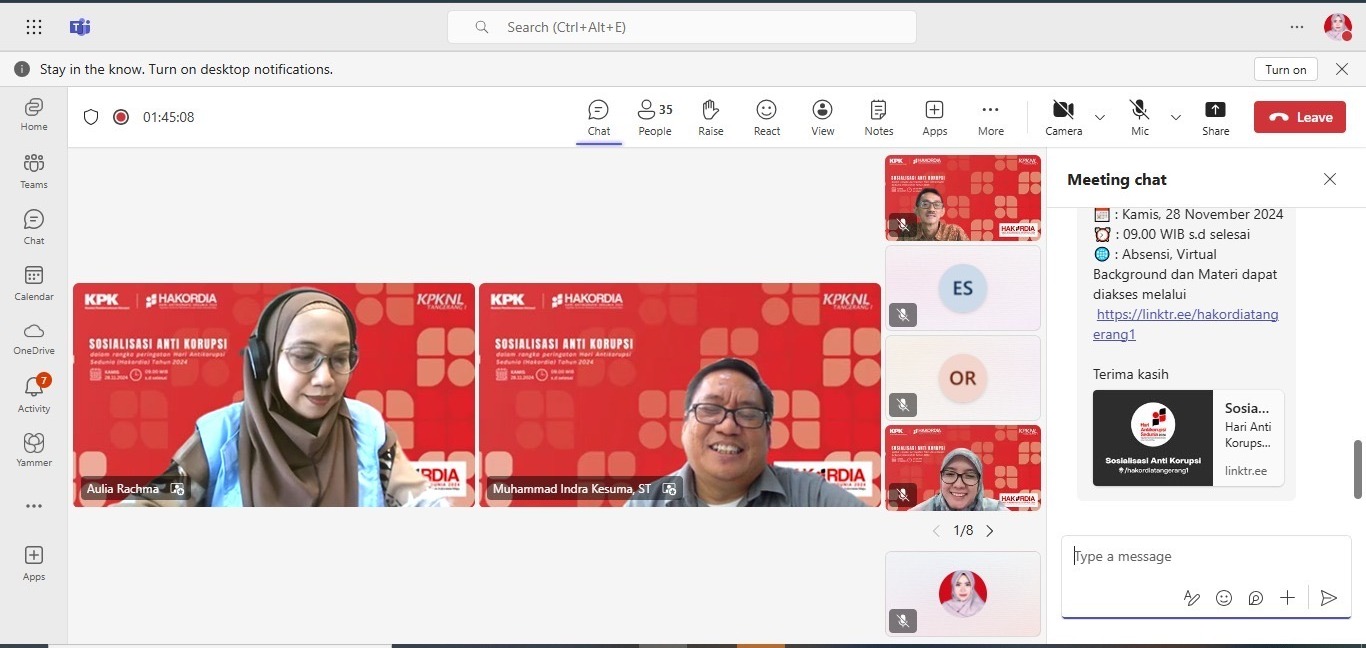The width and height of the screenshot is (1366, 648).
Task: Open Calendar in the left sidebar
Action: pyautogui.click(x=34, y=283)
